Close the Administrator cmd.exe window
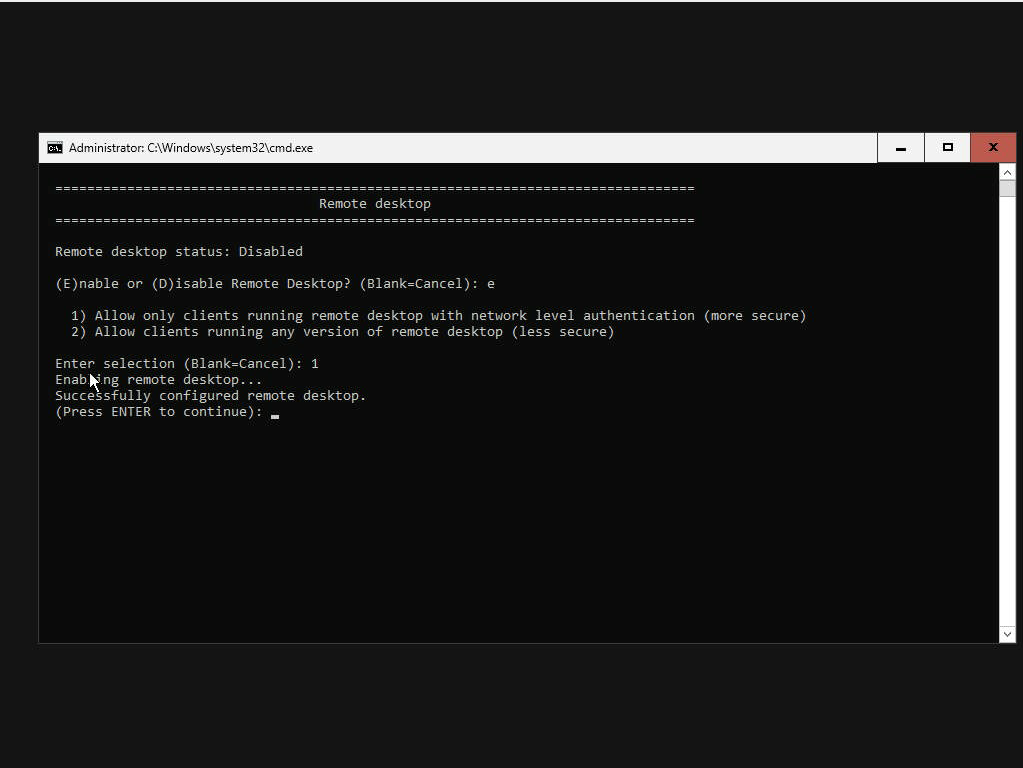Image resolution: width=1023 pixels, height=768 pixels. (x=993, y=148)
